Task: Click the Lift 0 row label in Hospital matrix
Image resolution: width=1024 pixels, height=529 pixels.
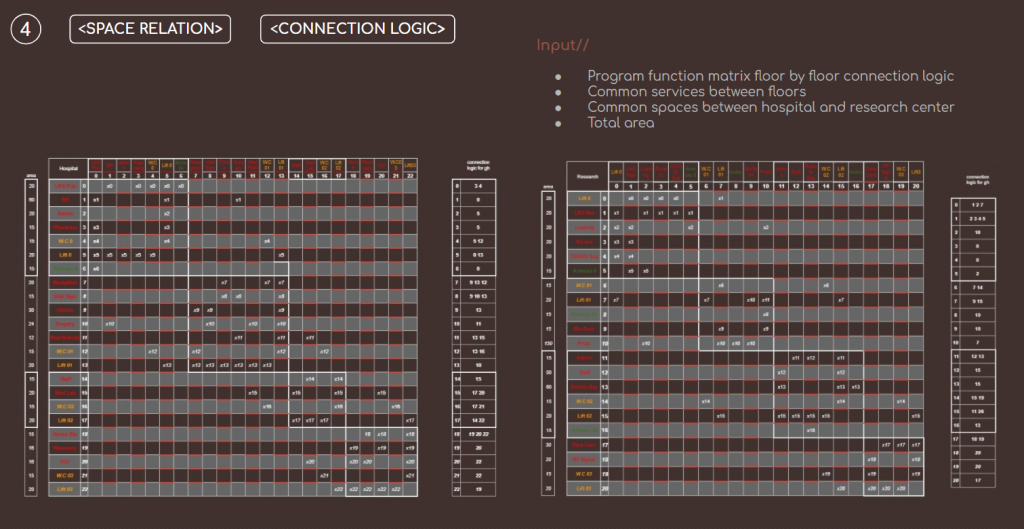Action: tap(65, 255)
